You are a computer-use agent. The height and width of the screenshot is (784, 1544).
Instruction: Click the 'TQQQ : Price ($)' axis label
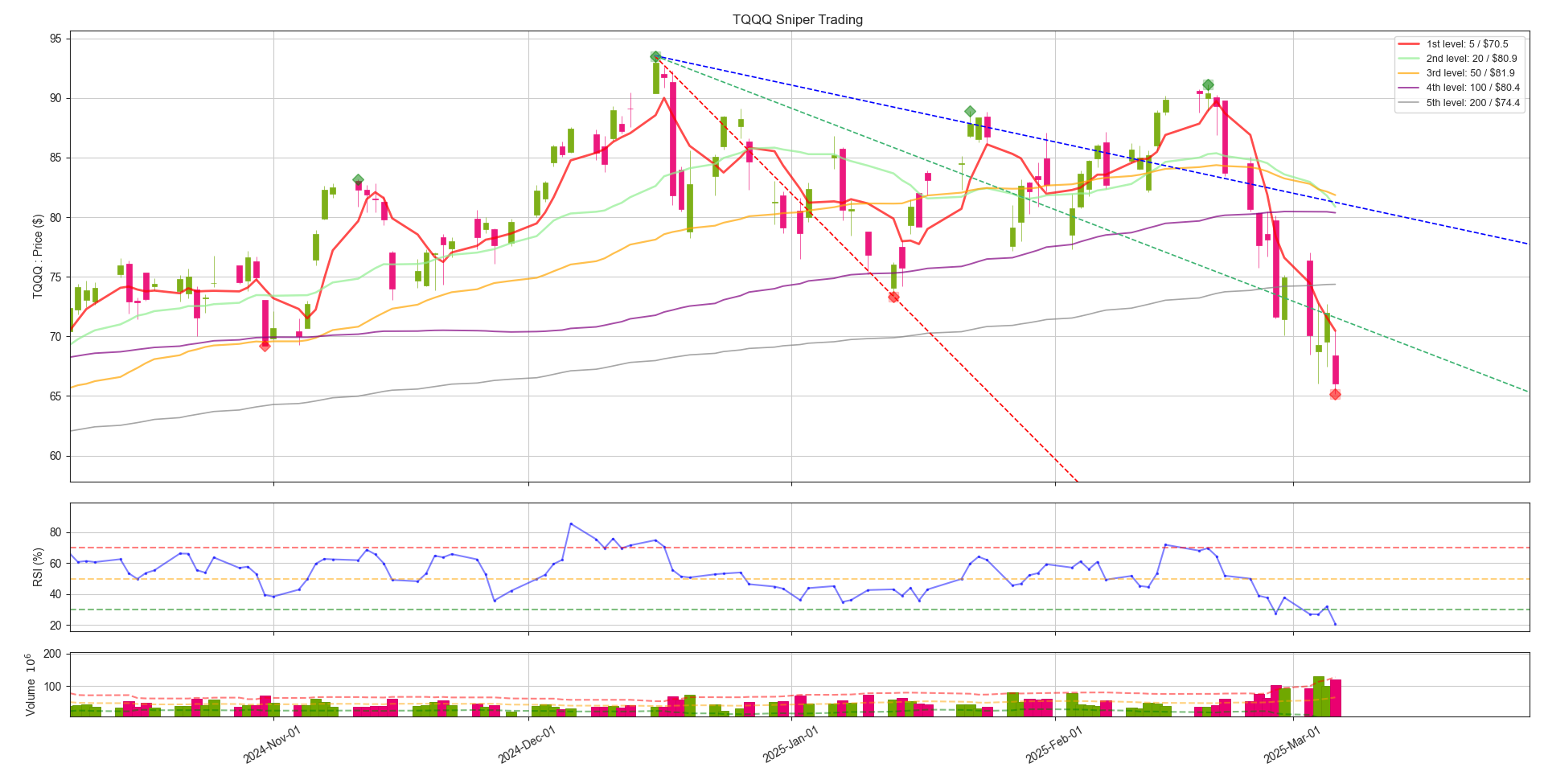point(38,257)
